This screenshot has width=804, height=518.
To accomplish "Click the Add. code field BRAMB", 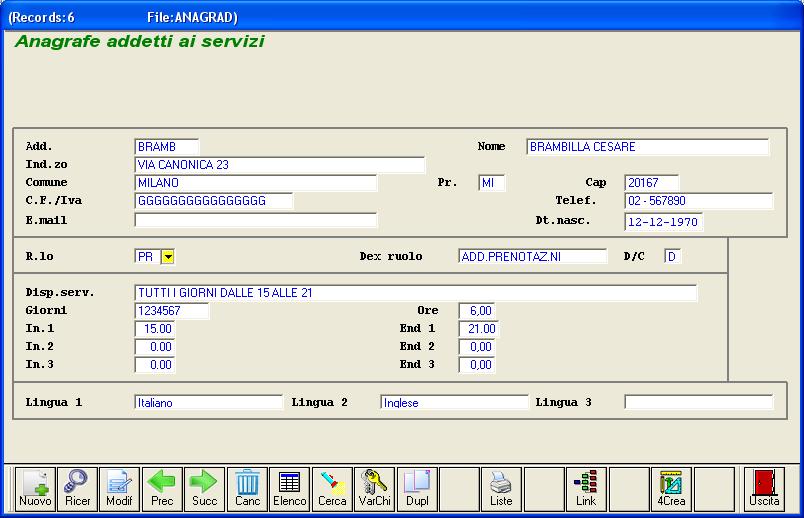I will point(167,147).
